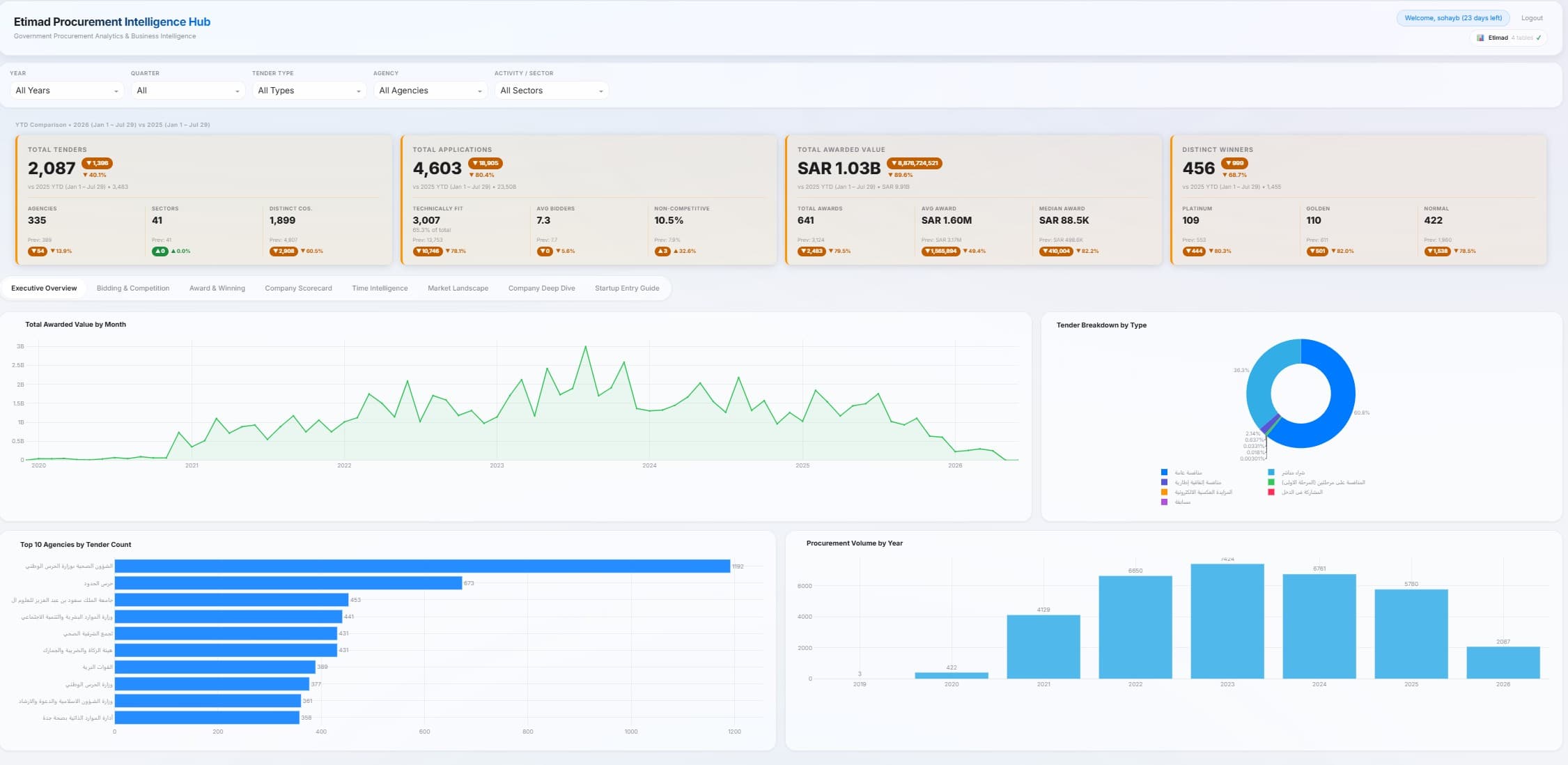Click the green donut legend swatch
The width and height of the screenshot is (1568, 765).
pyautogui.click(x=1271, y=482)
